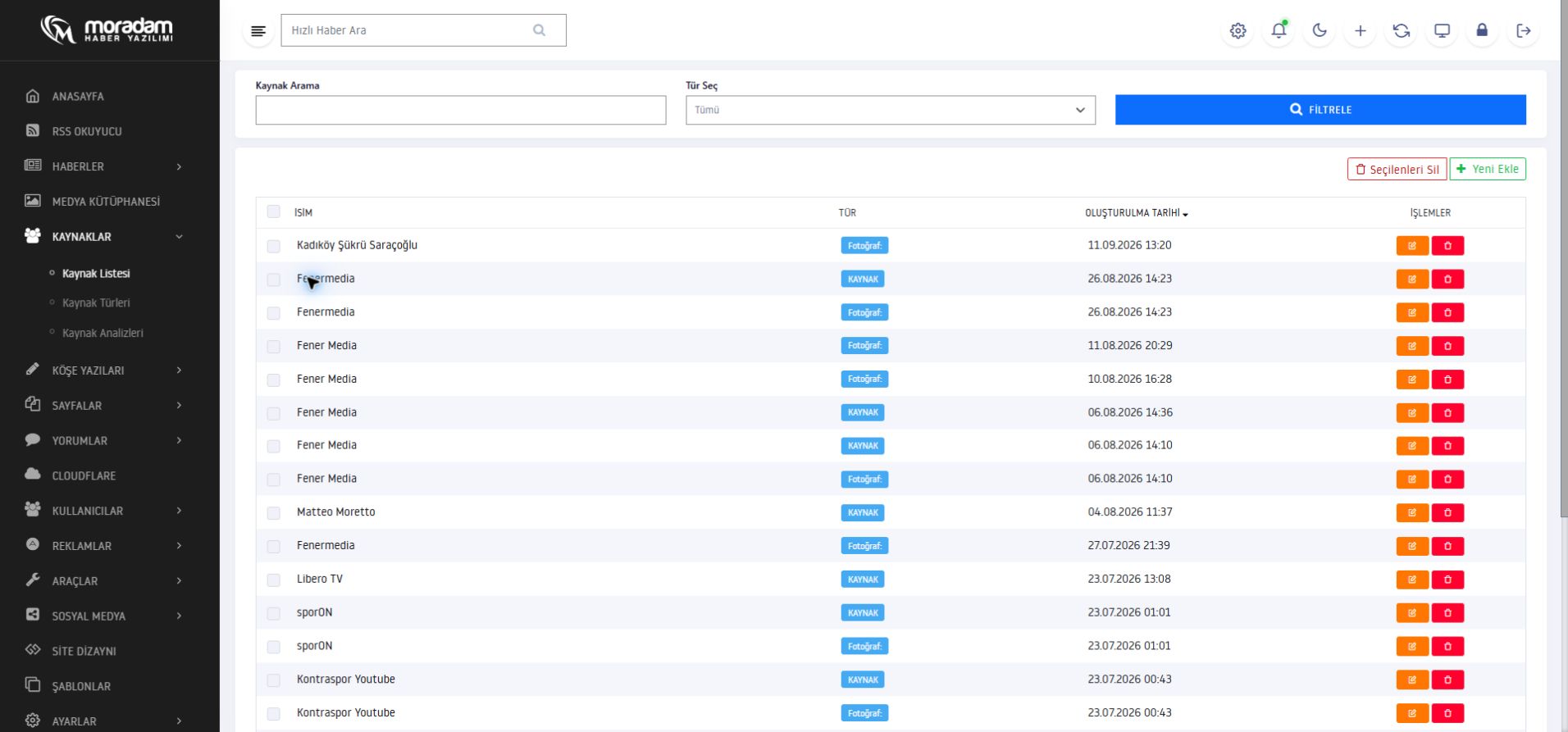1568x732 pixels.
Task: Tick the select-all checkbox in table header
Action: coord(274,211)
